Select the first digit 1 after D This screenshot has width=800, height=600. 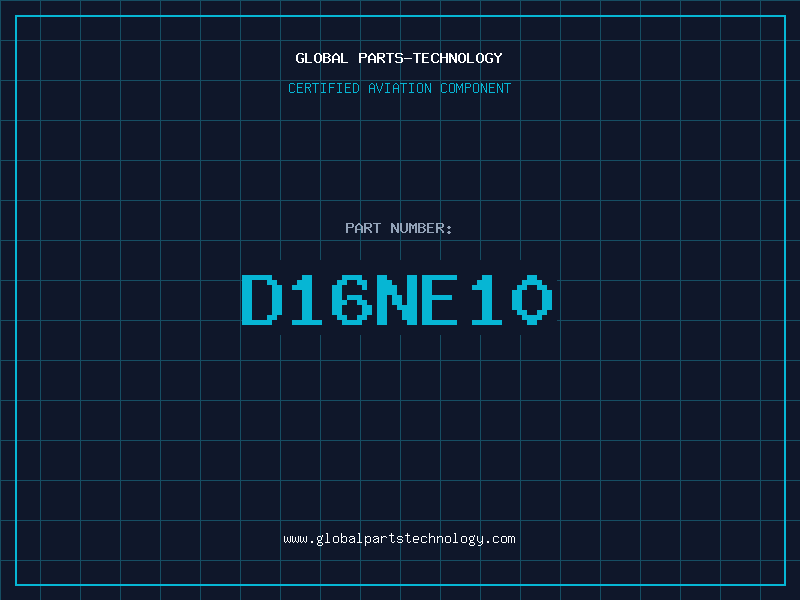point(307,299)
